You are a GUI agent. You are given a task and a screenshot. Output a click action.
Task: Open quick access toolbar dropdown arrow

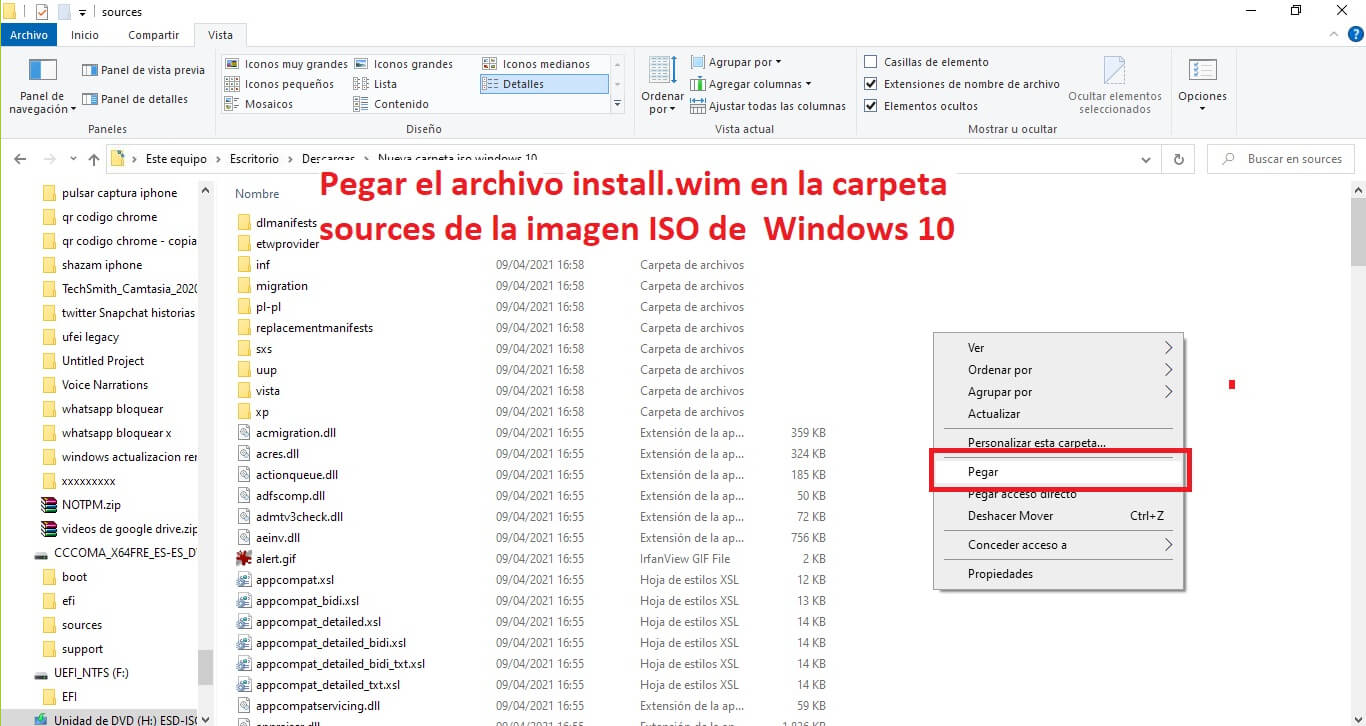pos(82,12)
